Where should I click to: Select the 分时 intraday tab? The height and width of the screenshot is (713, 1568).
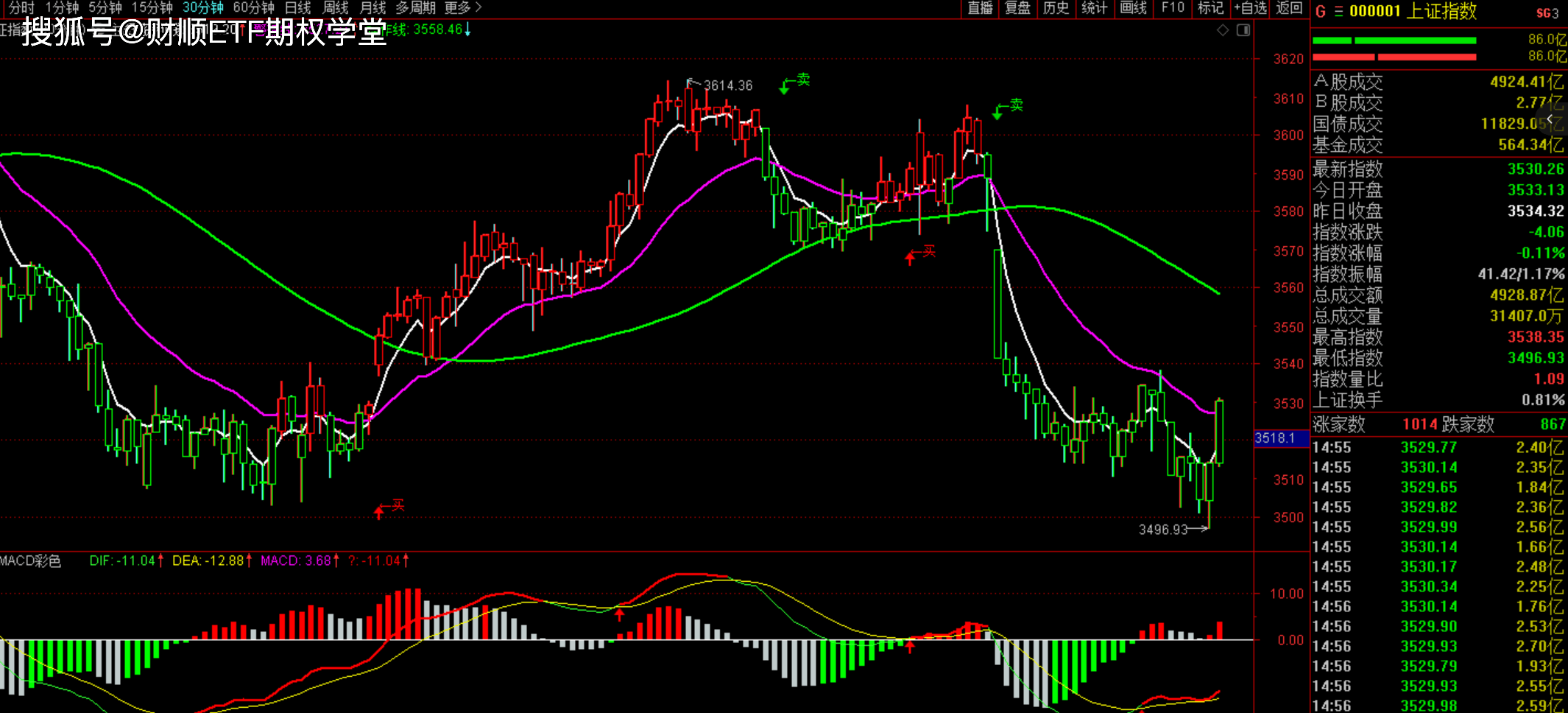(x=21, y=8)
